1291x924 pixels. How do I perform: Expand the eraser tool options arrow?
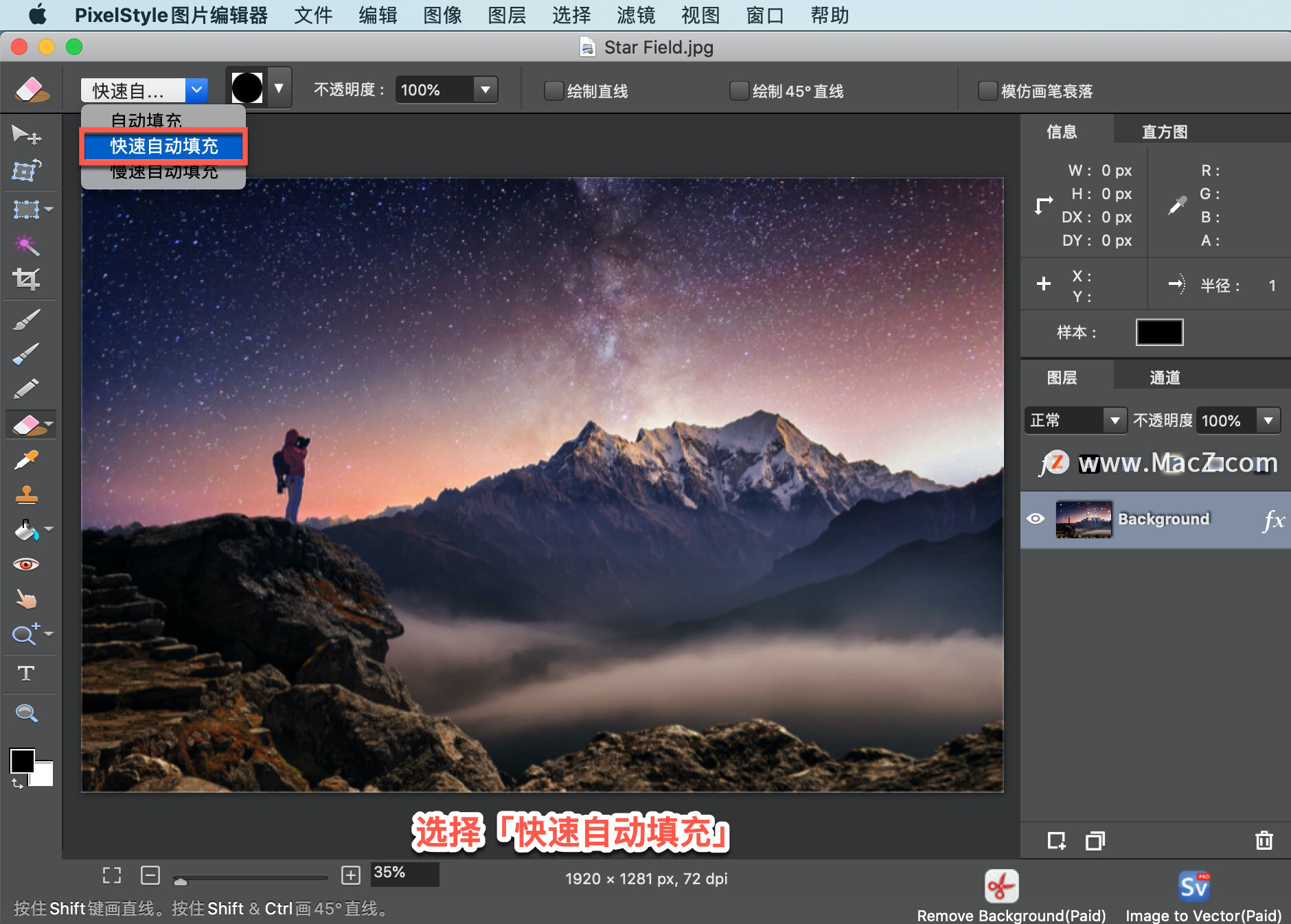[49, 425]
